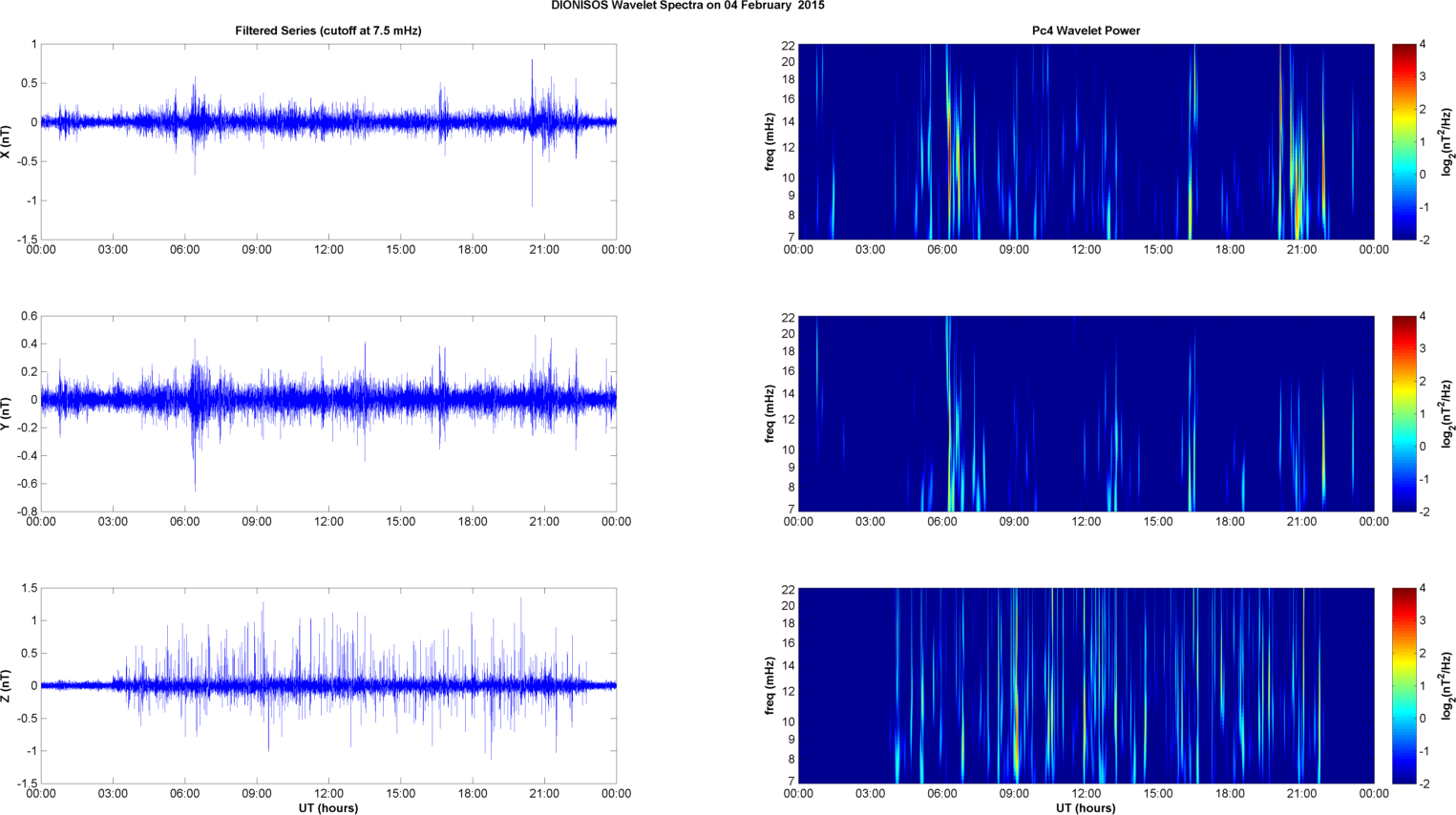Click inside the middle Pc4 wavelet power spectrogram
The width and height of the screenshot is (1456, 815).
(1086, 413)
